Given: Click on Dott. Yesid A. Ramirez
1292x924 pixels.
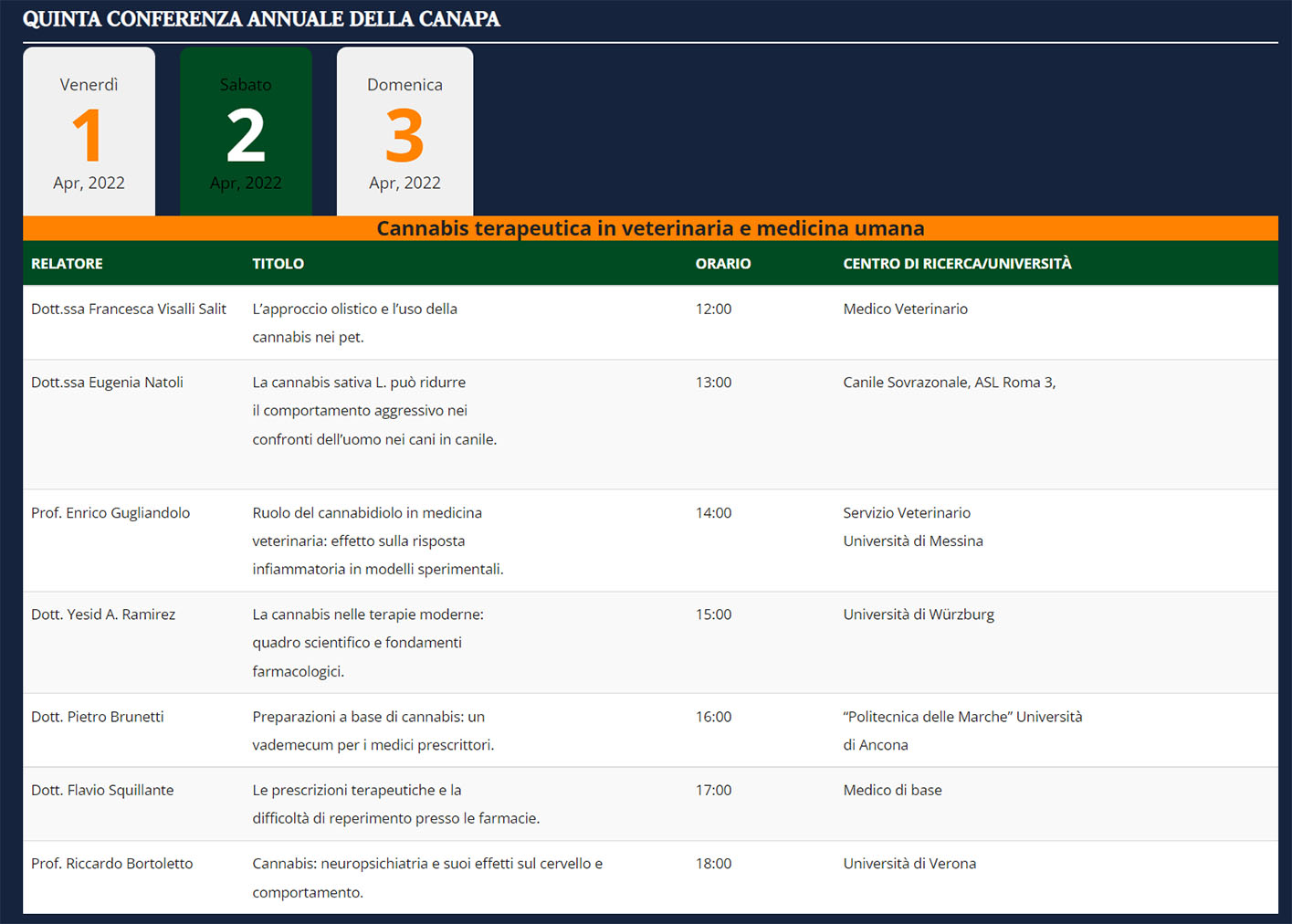Looking at the screenshot, I should [103, 614].
